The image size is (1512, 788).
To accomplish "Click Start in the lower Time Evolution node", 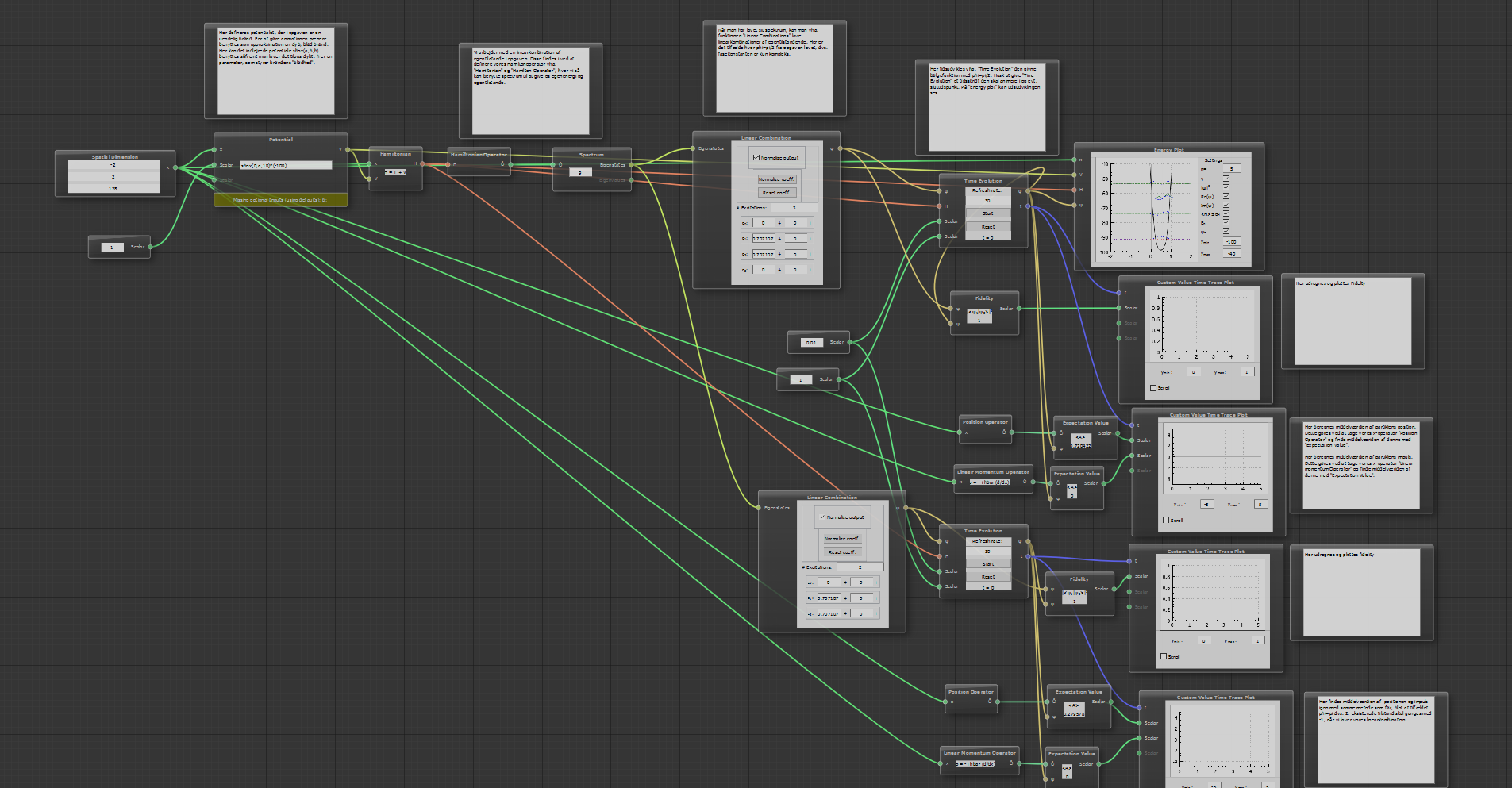I will [987, 564].
